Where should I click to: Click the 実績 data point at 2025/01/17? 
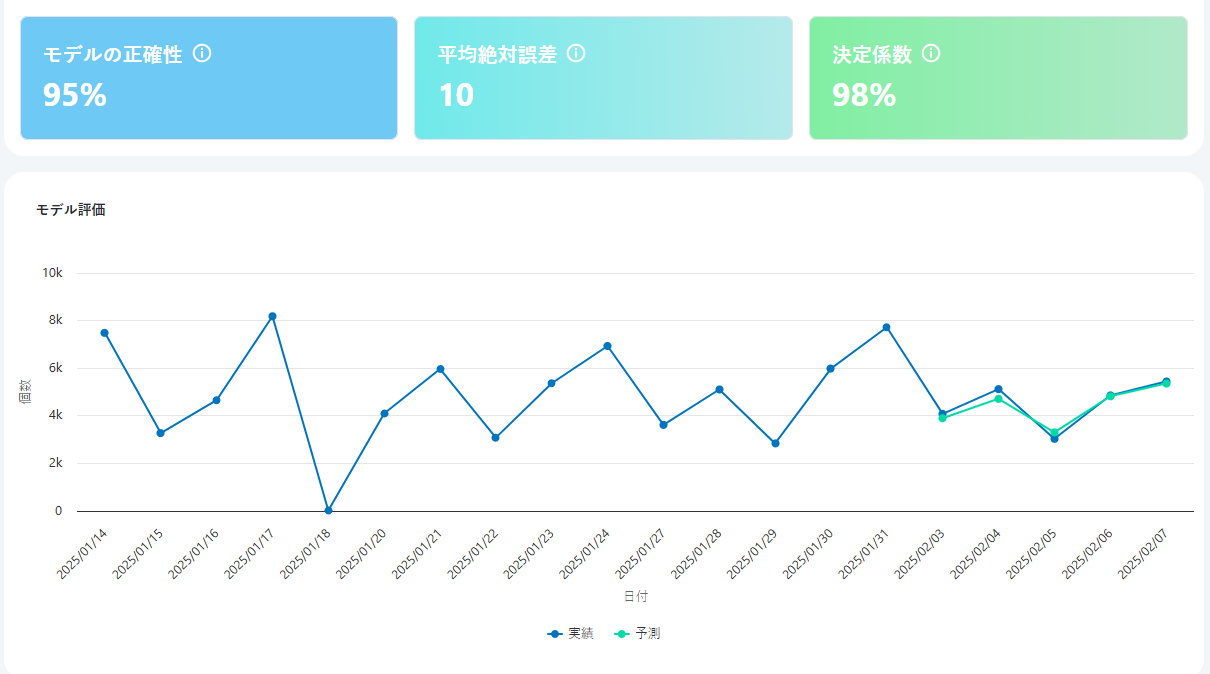(272, 316)
